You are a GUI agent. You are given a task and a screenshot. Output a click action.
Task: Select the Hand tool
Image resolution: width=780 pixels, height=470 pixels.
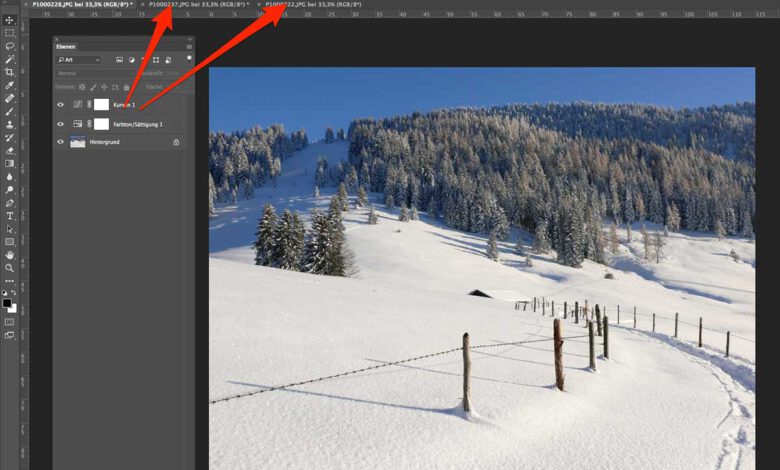(9, 255)
